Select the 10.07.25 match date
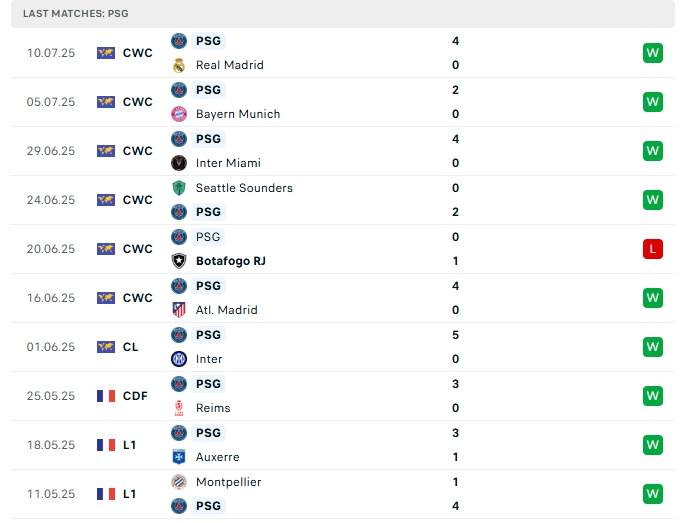The height and width of the screenshot is (523, 684). pyautogui.click(x=51, y=53)
